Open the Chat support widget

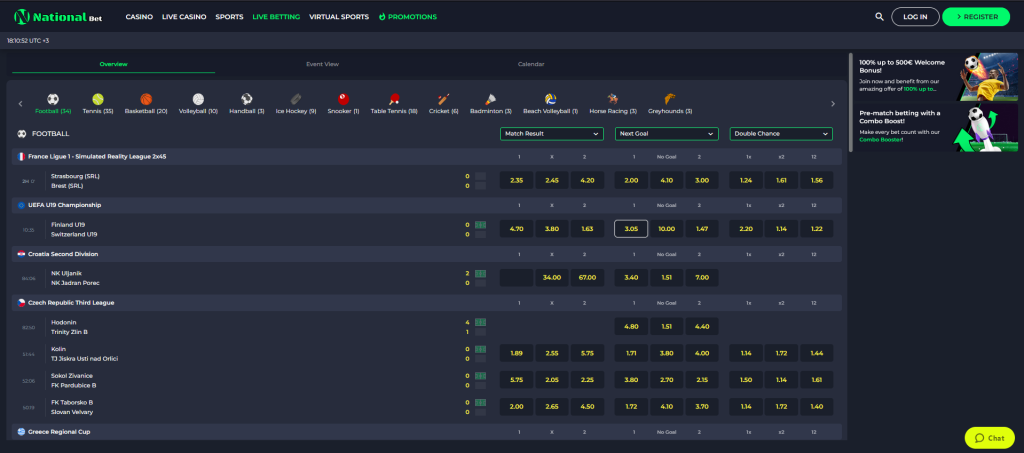989,438
